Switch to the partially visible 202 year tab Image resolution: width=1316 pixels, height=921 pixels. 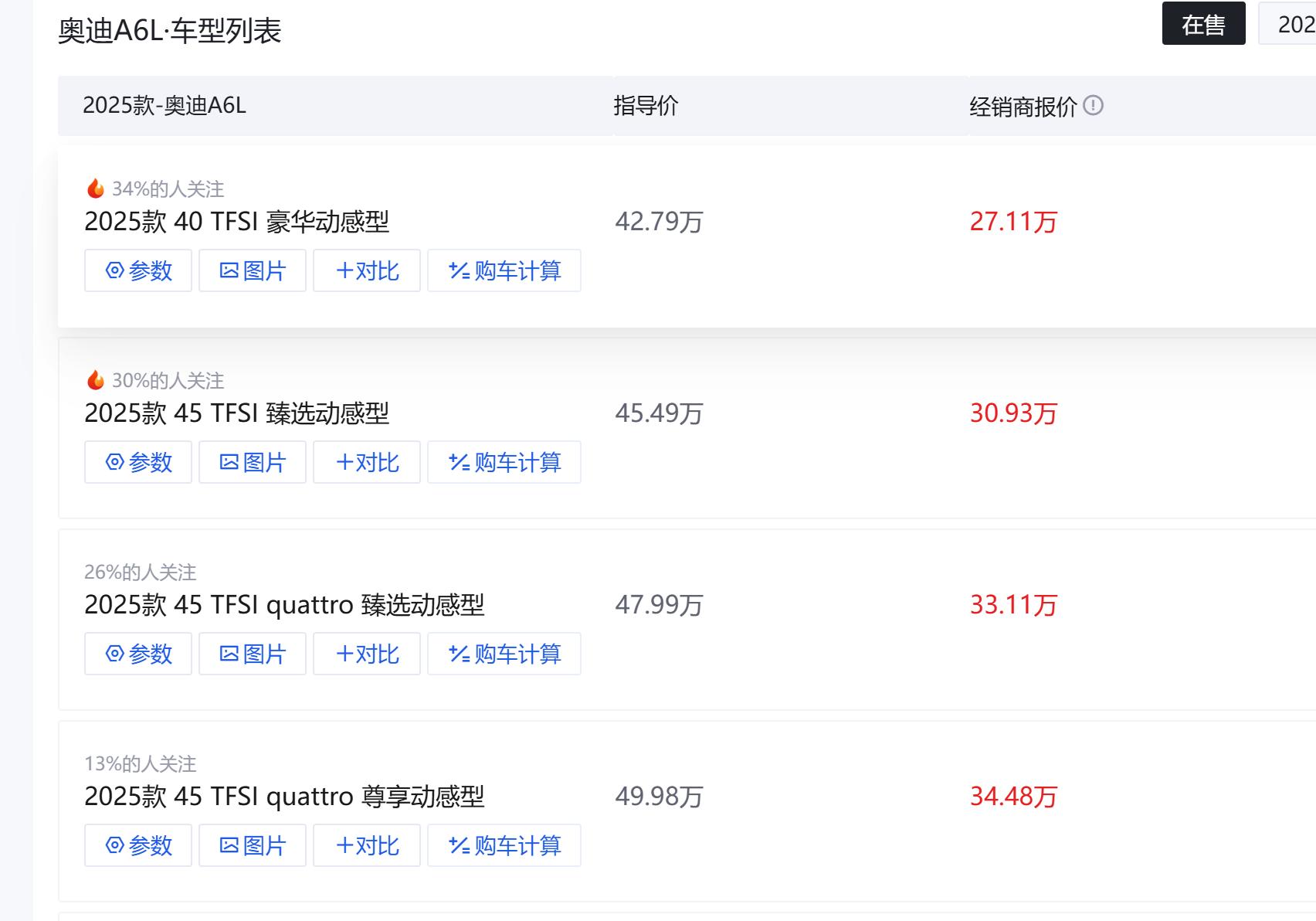[x=1291, y=24]
